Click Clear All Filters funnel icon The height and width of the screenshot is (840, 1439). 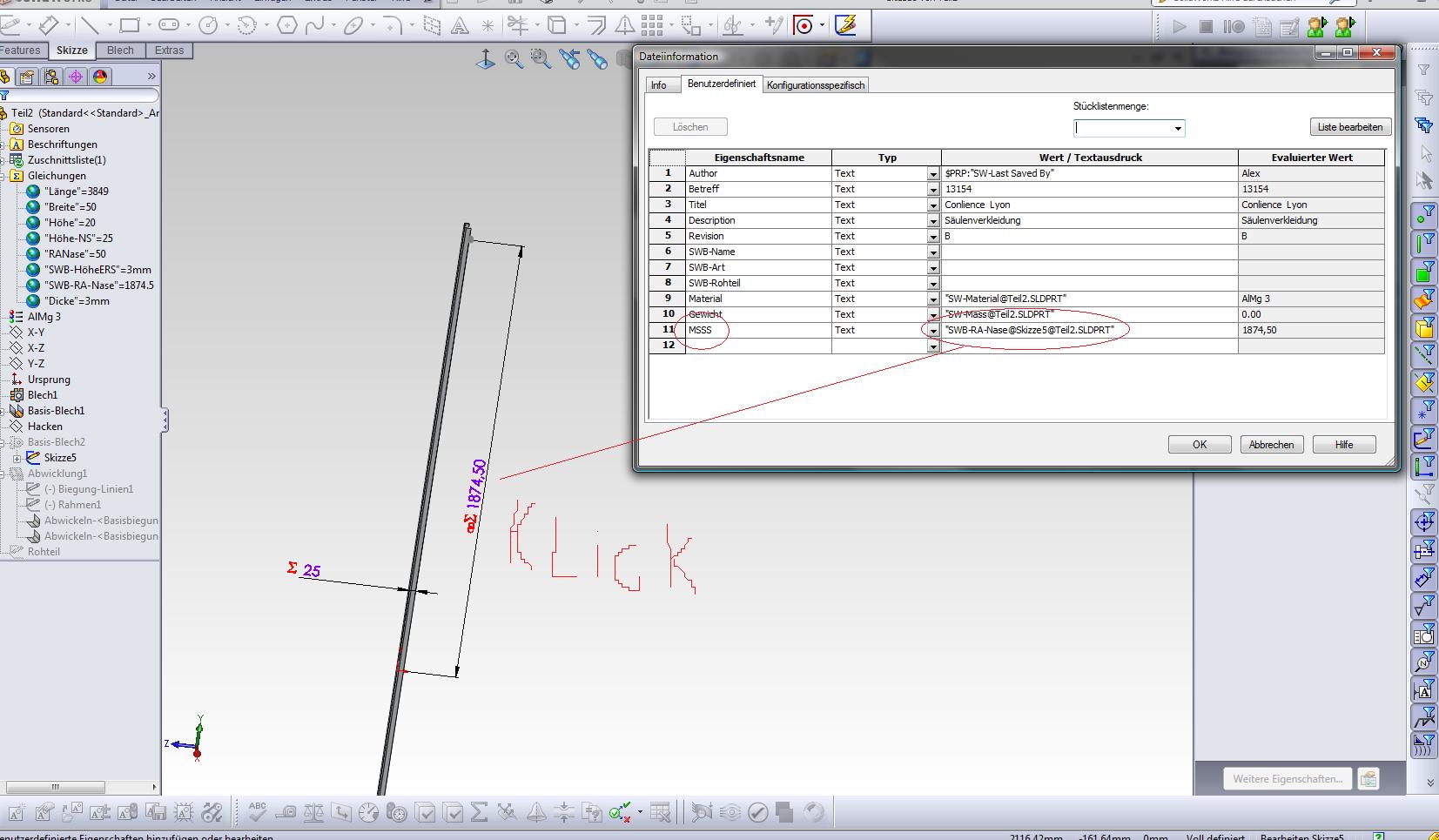point(1424,97)
